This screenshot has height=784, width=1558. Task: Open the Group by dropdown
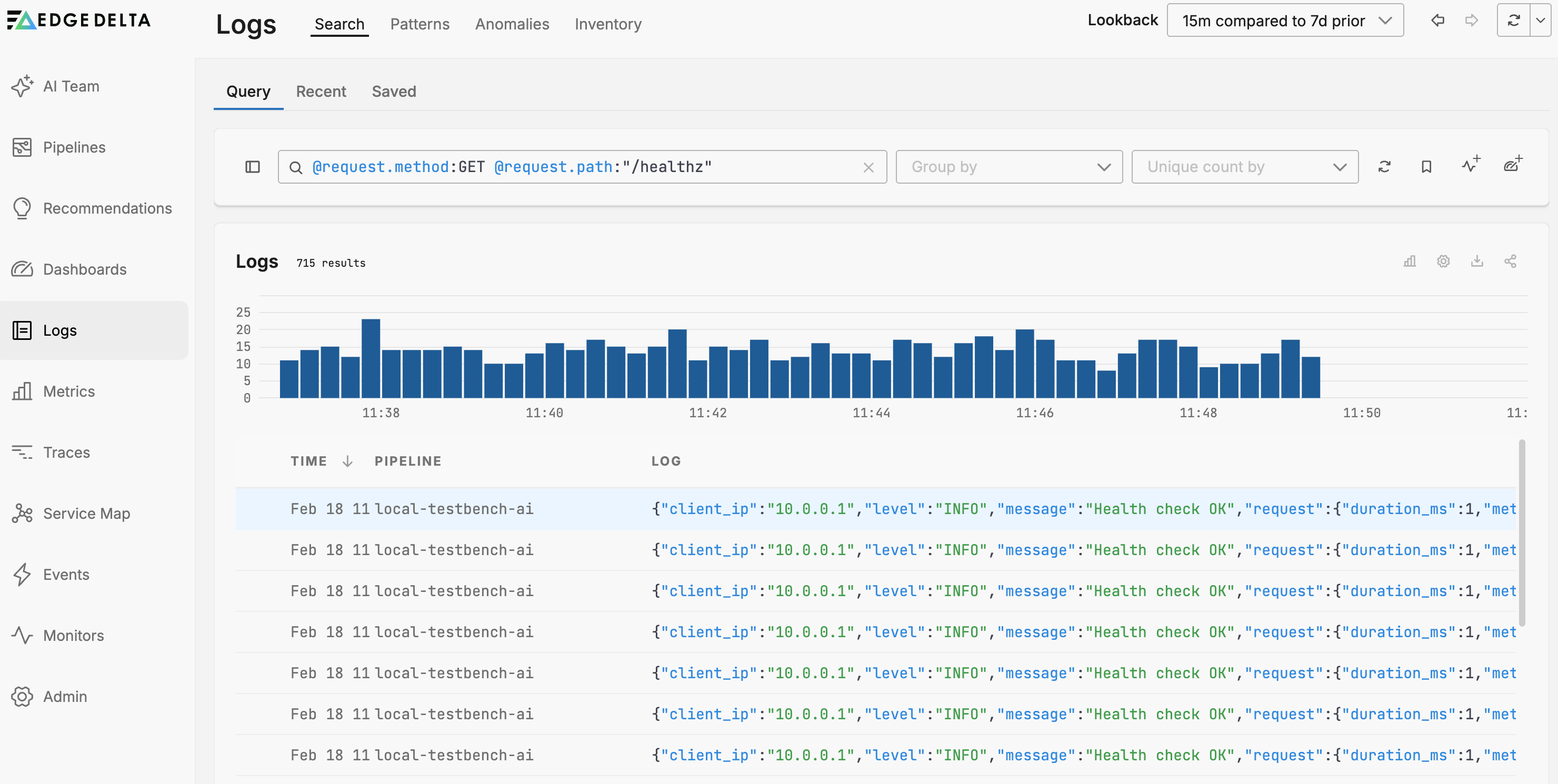[x=1008, y=167]
